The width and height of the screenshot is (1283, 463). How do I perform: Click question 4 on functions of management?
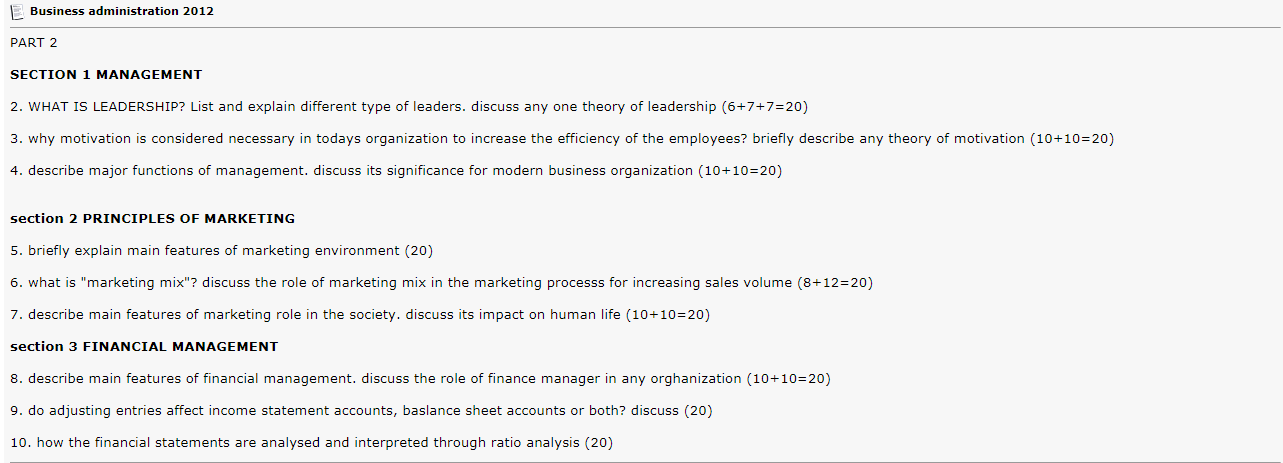pos(396,171)
